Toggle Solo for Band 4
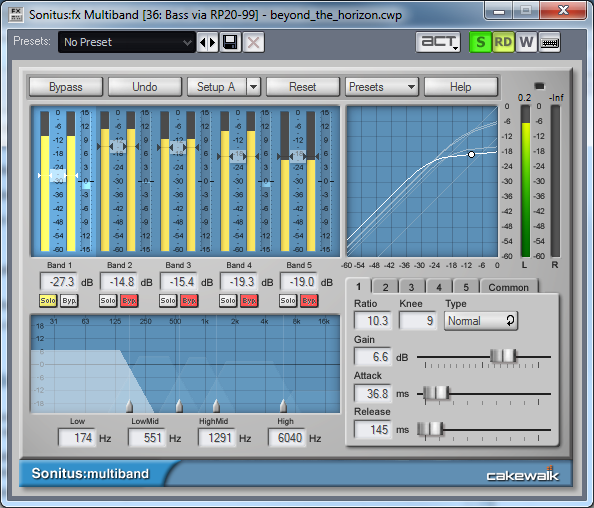Image resolution: width=594 pixels, height=508 pixels. 228,300
